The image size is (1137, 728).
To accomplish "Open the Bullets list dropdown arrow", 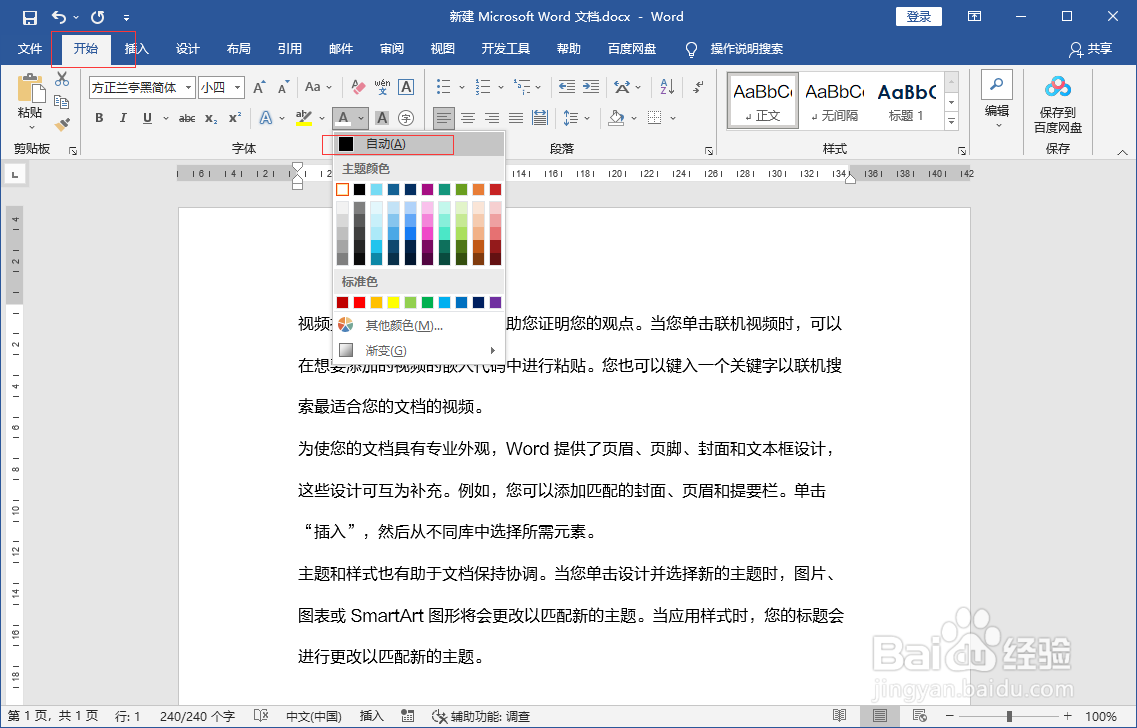I will click(462, 88).
